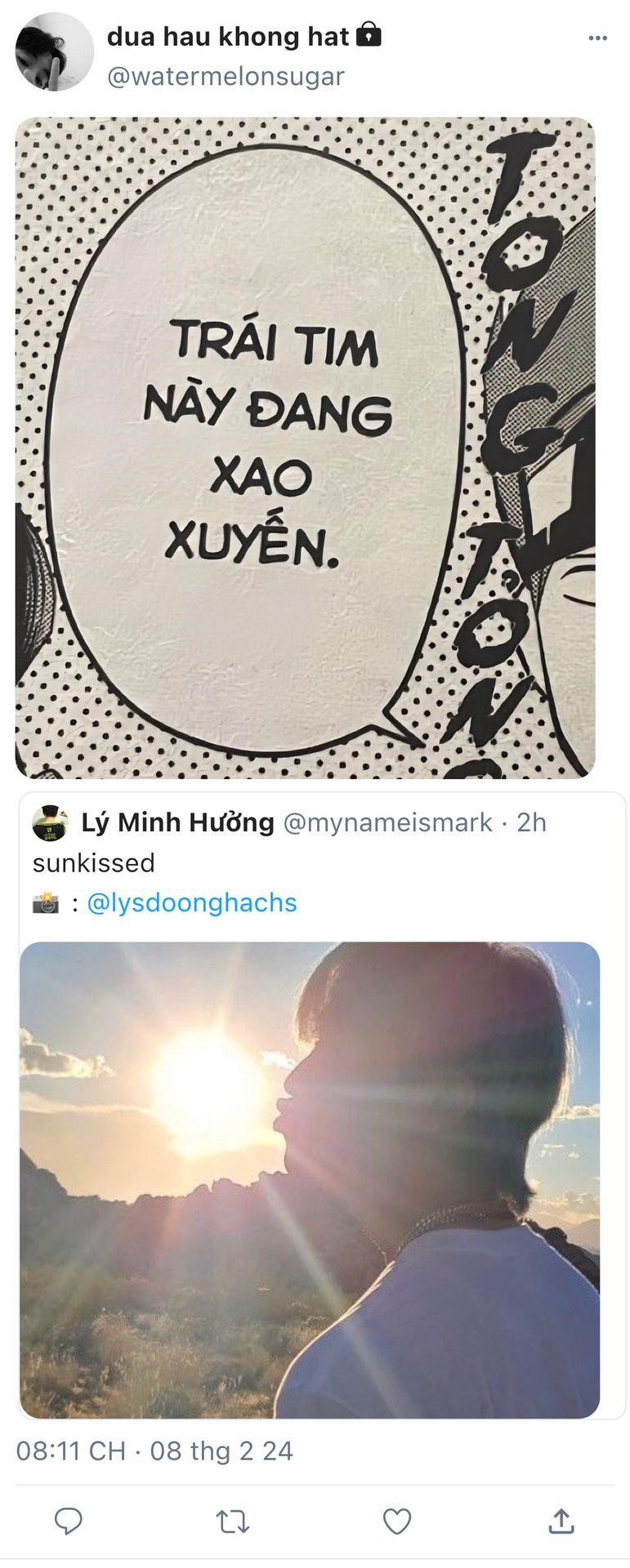630x1568 pixels.
Task: Open Lý Minh Hưởng's small avatar
Action: [x=50, y=822]
